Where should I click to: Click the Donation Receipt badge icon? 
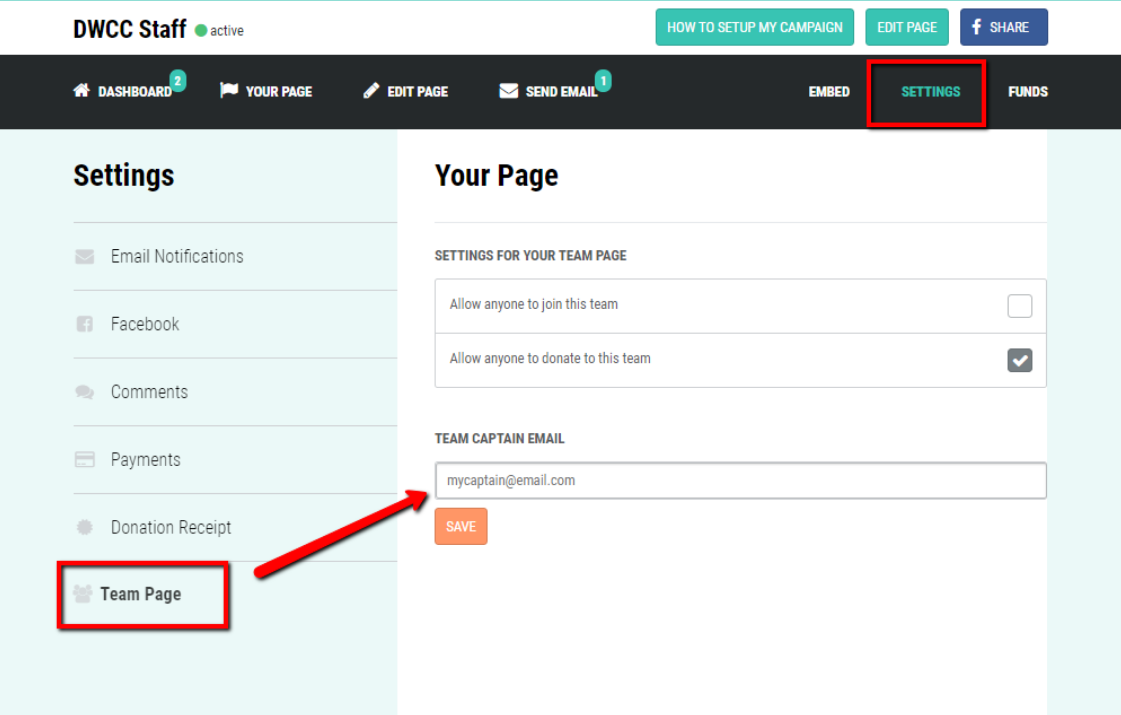pos(84,527)
